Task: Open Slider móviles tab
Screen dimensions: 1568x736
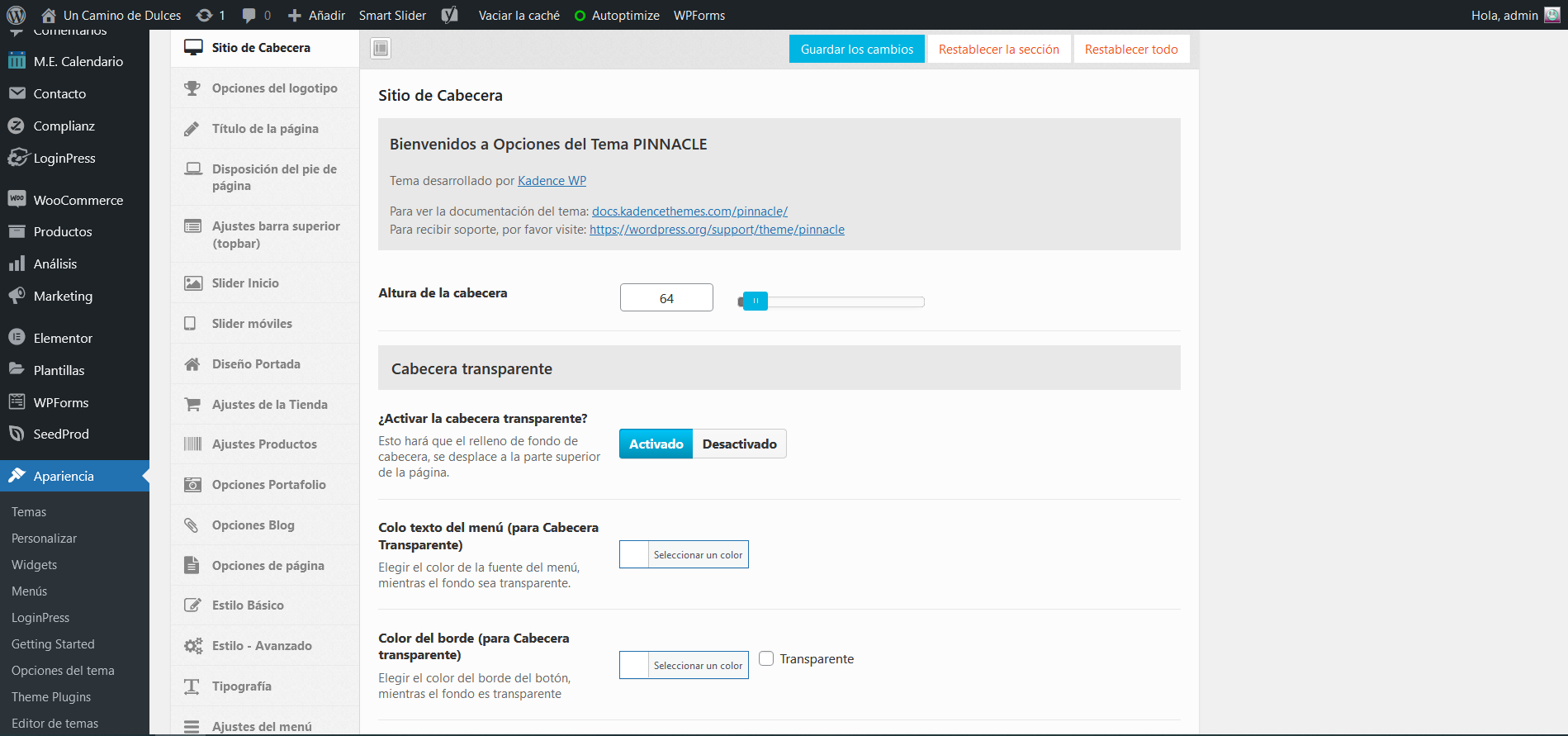Action: coord(265,323)
